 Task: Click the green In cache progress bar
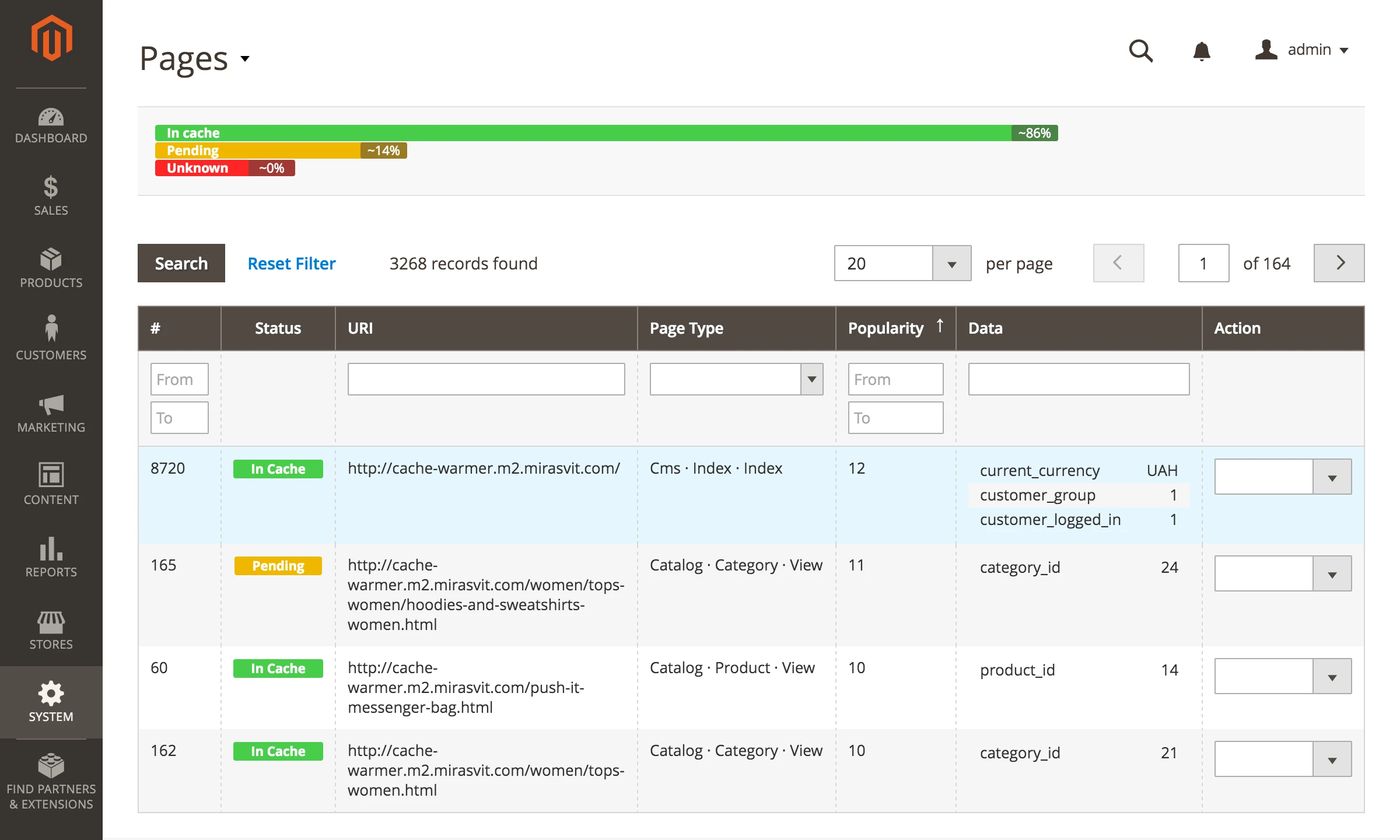583,133
